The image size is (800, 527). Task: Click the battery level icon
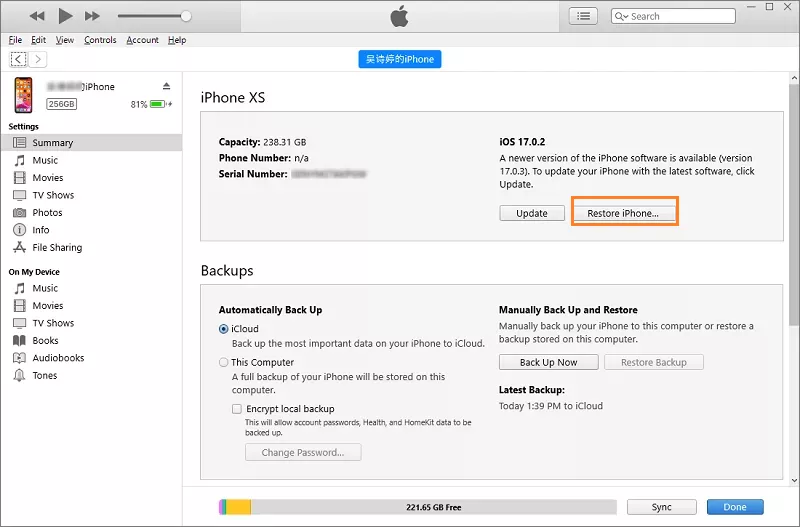point(158,104)
